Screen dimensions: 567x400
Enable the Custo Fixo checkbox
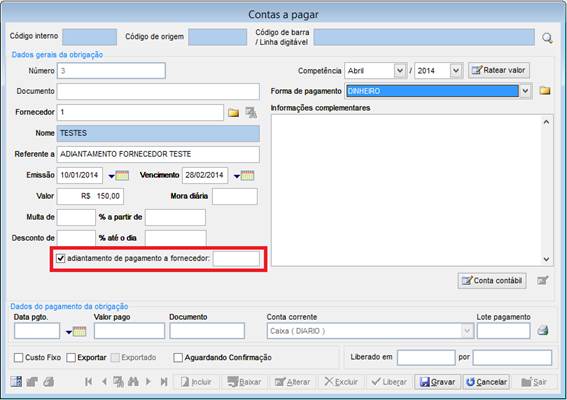coord(18,358)
